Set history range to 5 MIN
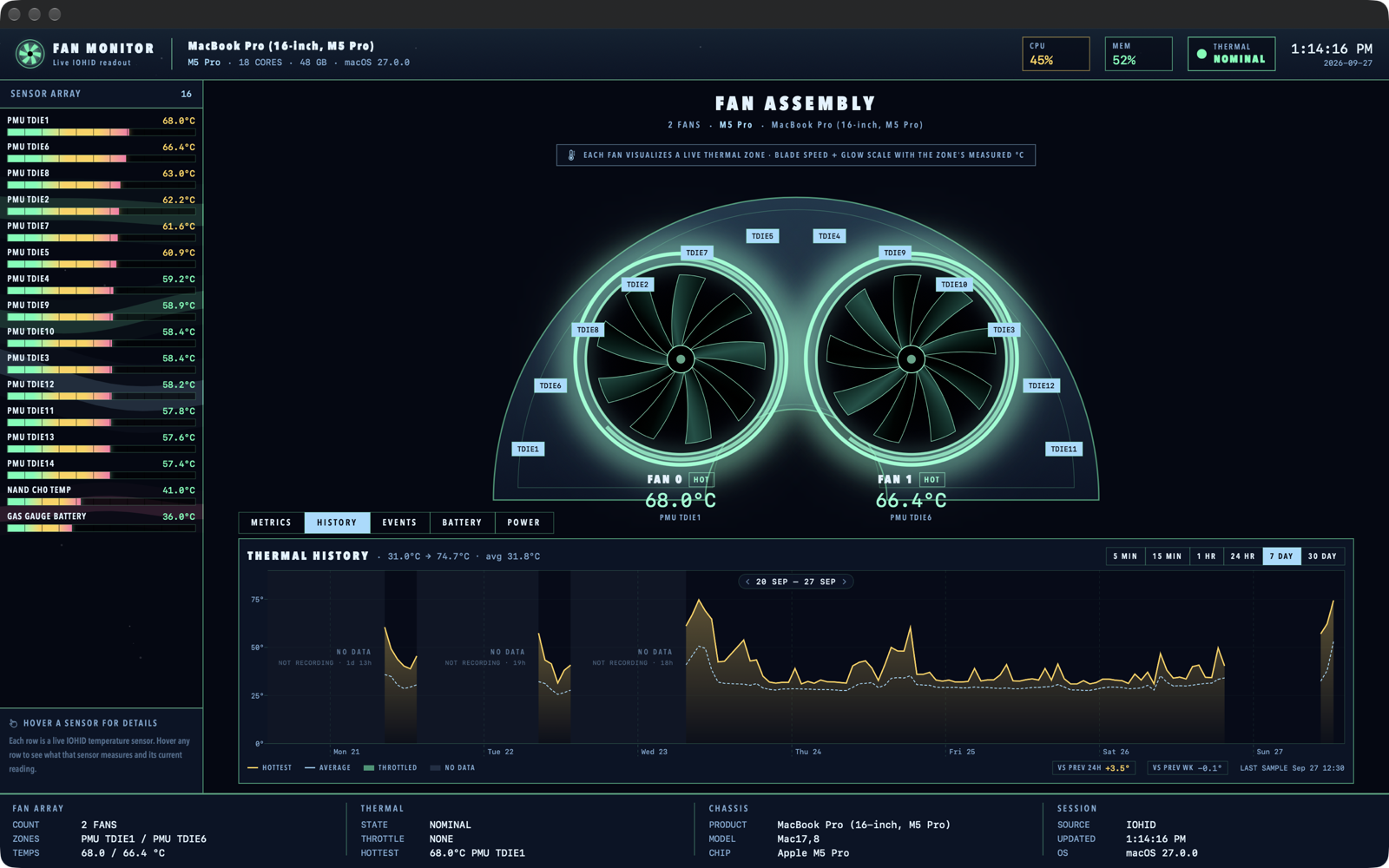Image resolution: width=1389 pixels, height=868 pixels. tap(1125, 556)
